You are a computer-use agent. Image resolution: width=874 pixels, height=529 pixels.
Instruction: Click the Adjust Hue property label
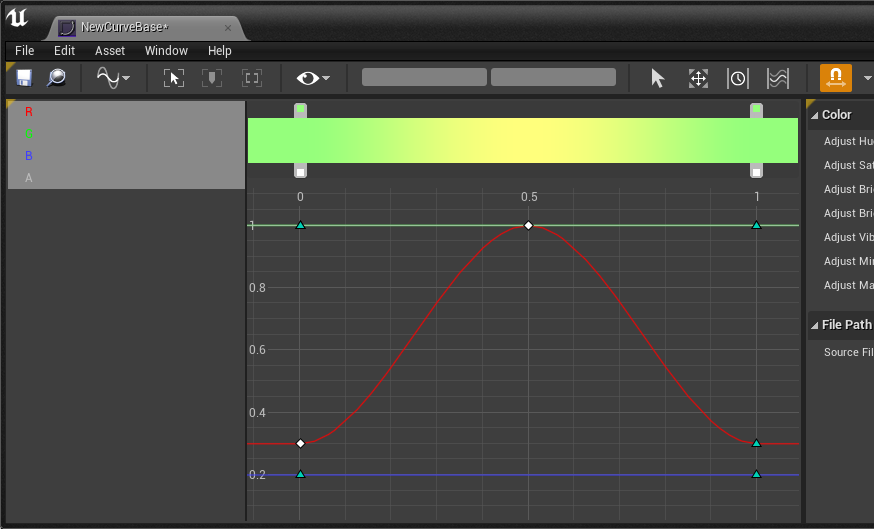tap(848, 142)
